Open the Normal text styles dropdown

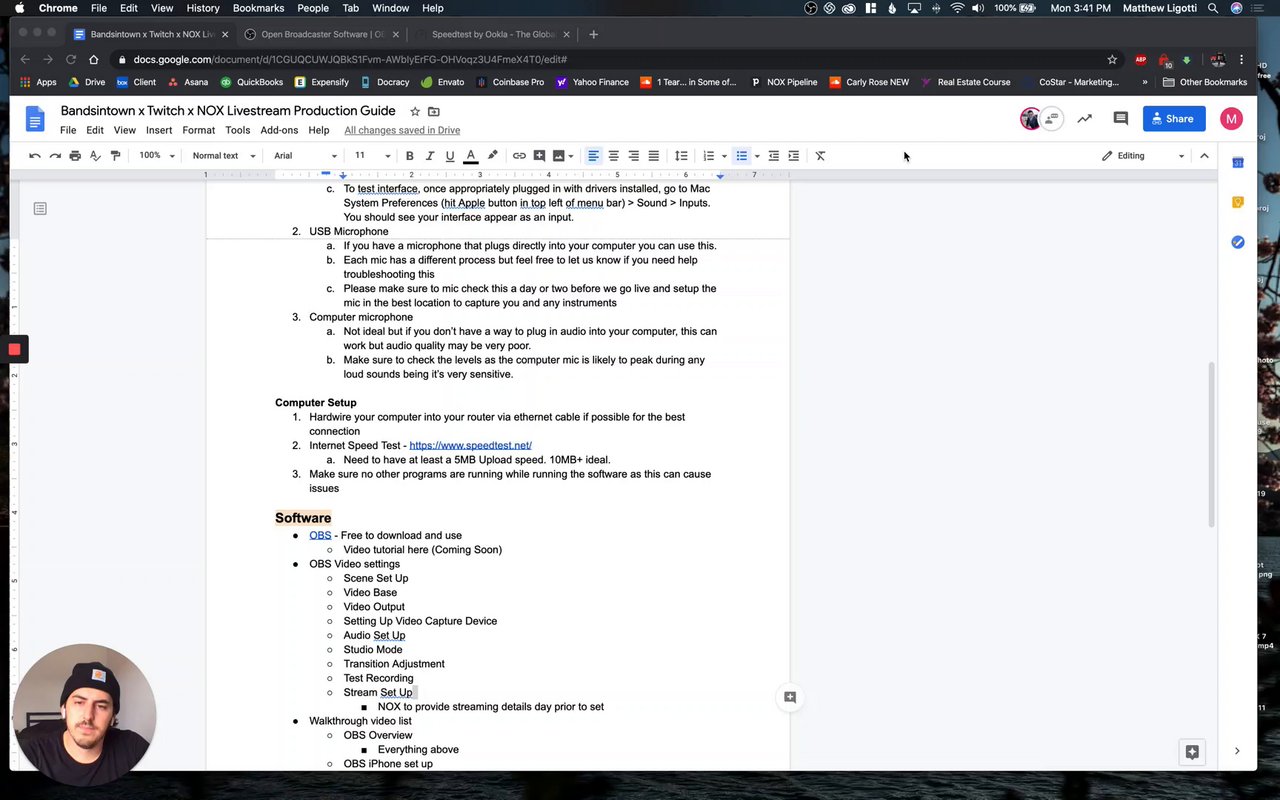224,156
